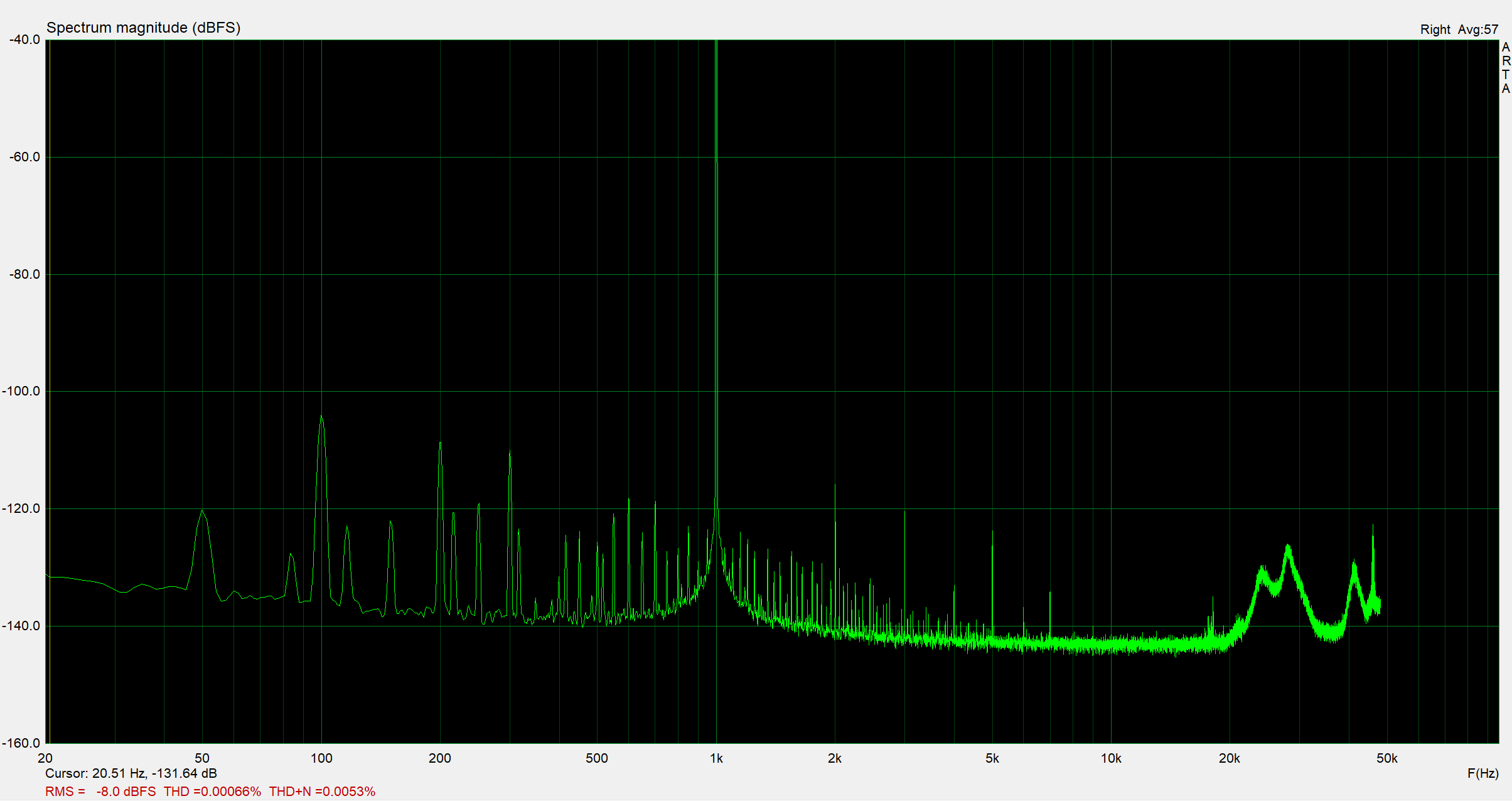1512x801 pixels.
Task: Click the 'Right' channel label
Action: pos(1435,30)
